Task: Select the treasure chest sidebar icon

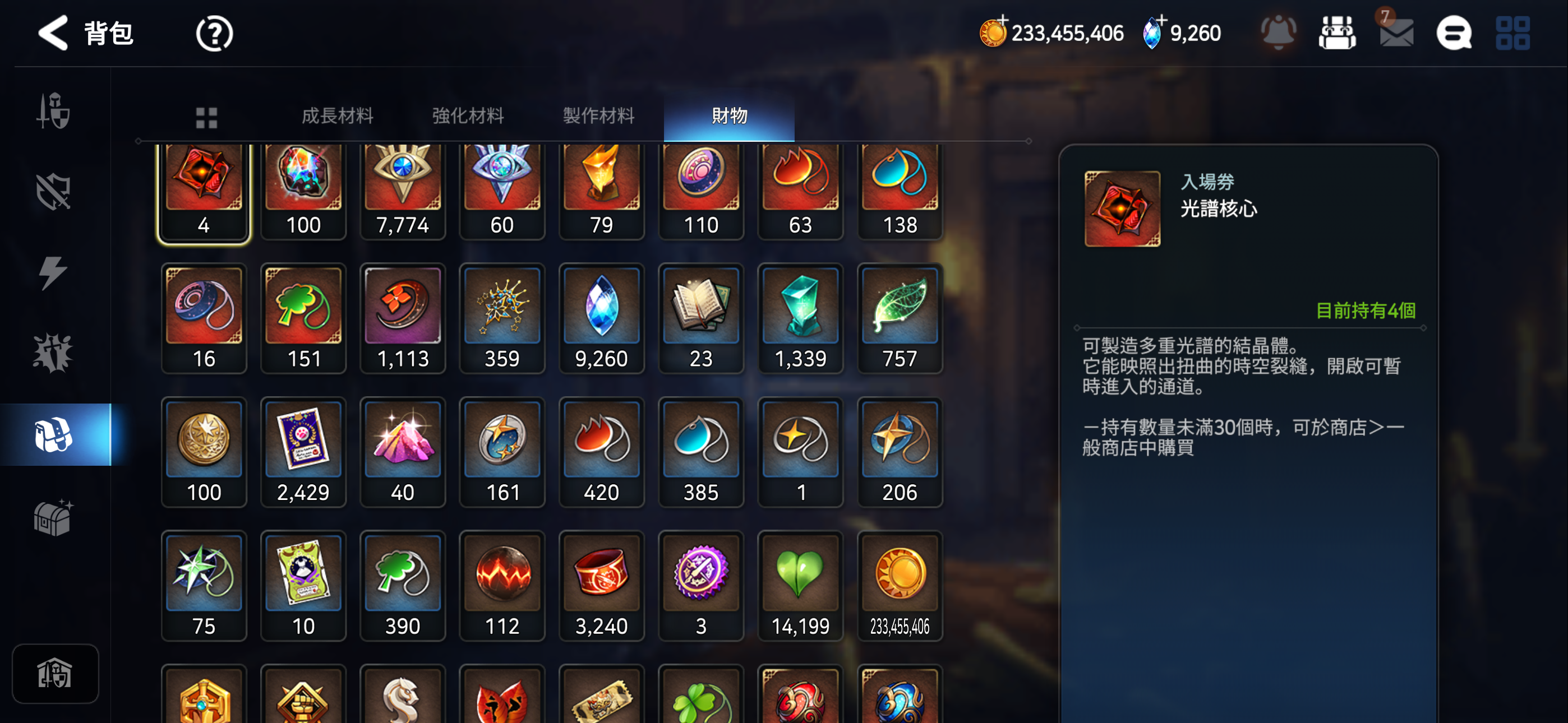Action: coord(54,518)
